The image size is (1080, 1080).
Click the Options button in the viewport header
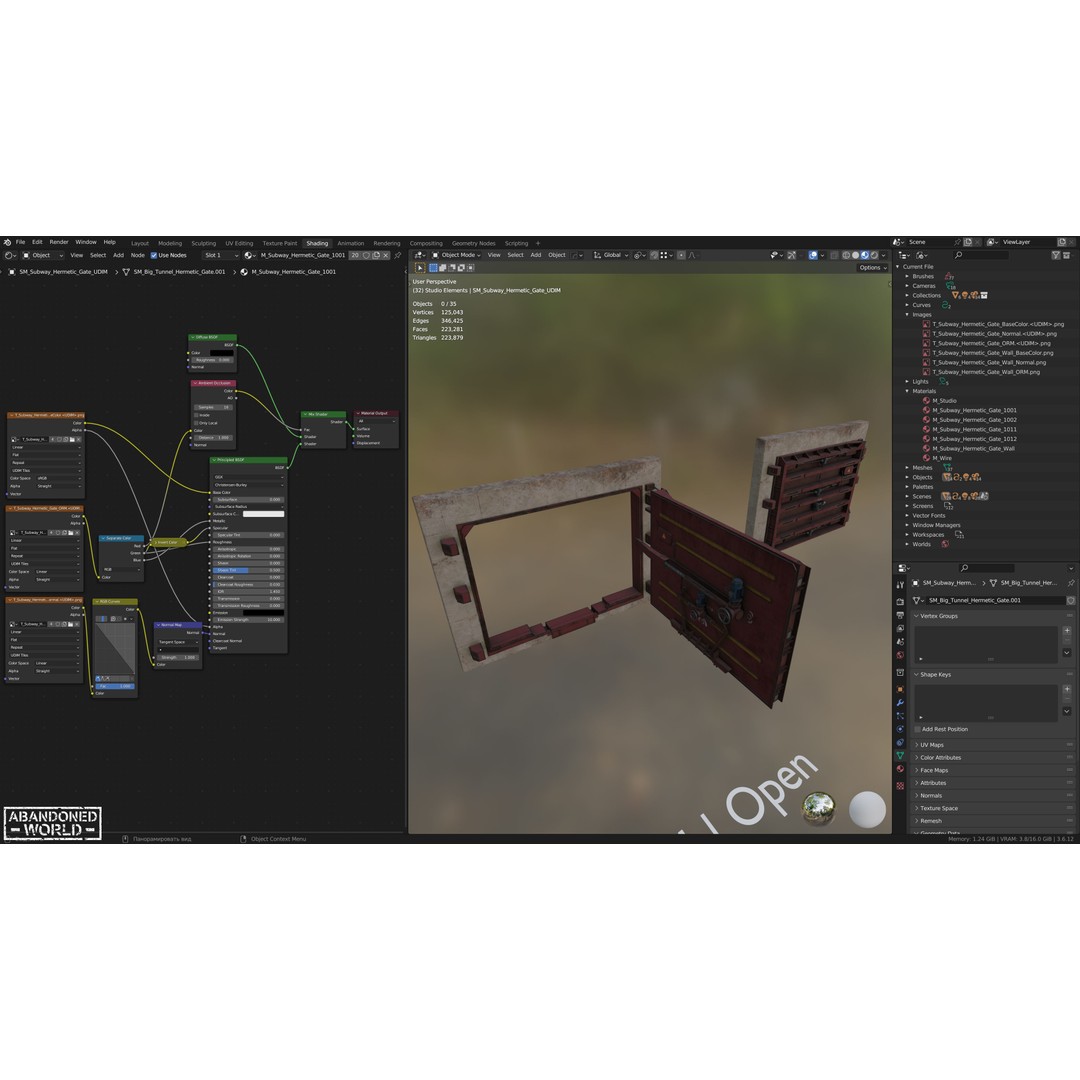(x=869, y=267)
